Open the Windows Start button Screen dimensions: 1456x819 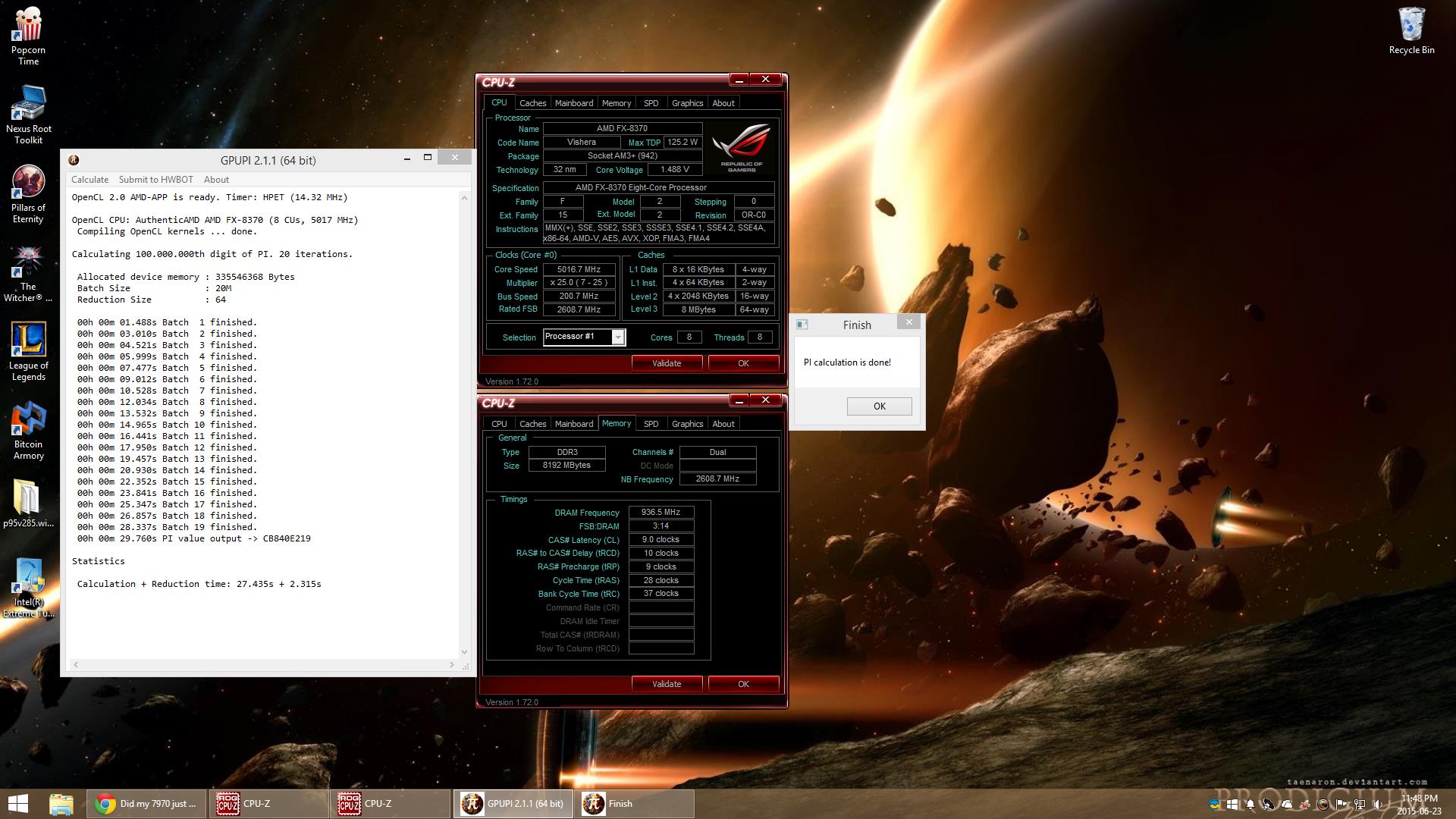17,804
